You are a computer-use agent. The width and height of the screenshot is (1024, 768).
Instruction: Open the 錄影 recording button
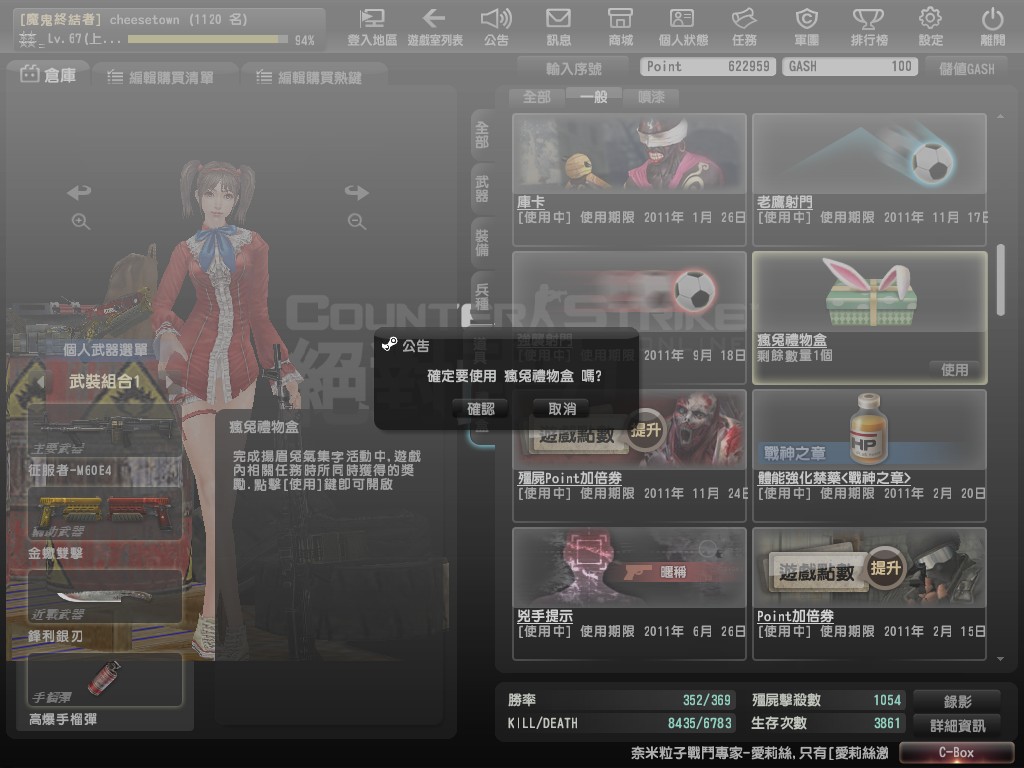[957, 701]
